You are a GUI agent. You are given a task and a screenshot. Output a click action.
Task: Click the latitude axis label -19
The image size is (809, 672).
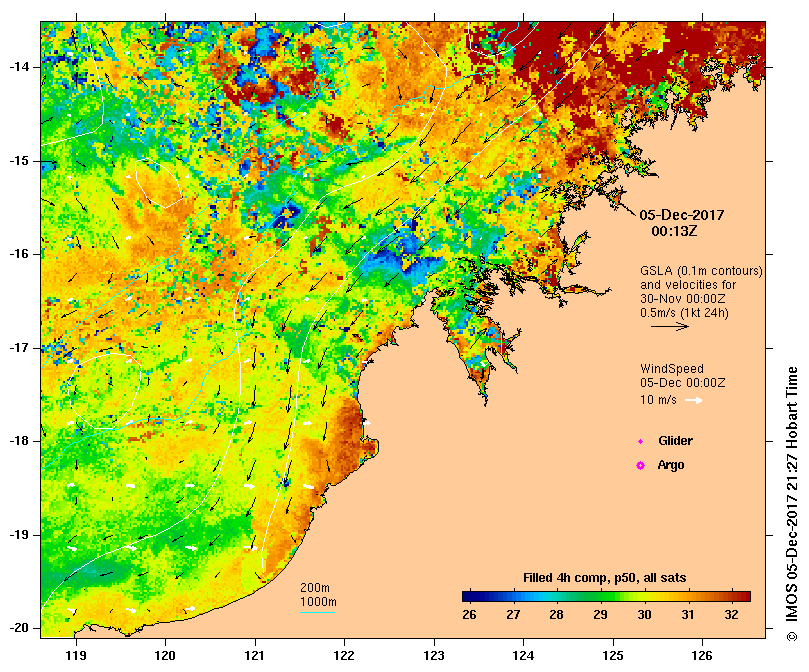[x=19, y=535]
